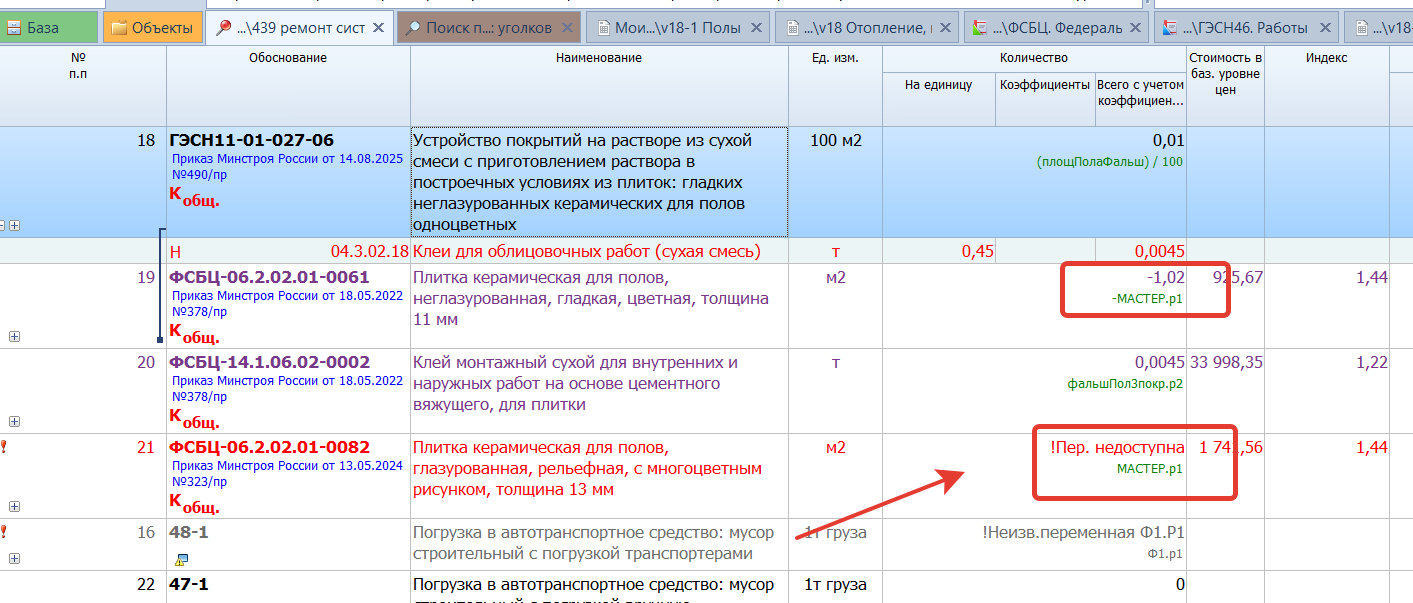The height and width of the screenshot is (603, 1413).
Task: Select code ФСБЦ-06.2.02.01-0082
Action: 269,447
